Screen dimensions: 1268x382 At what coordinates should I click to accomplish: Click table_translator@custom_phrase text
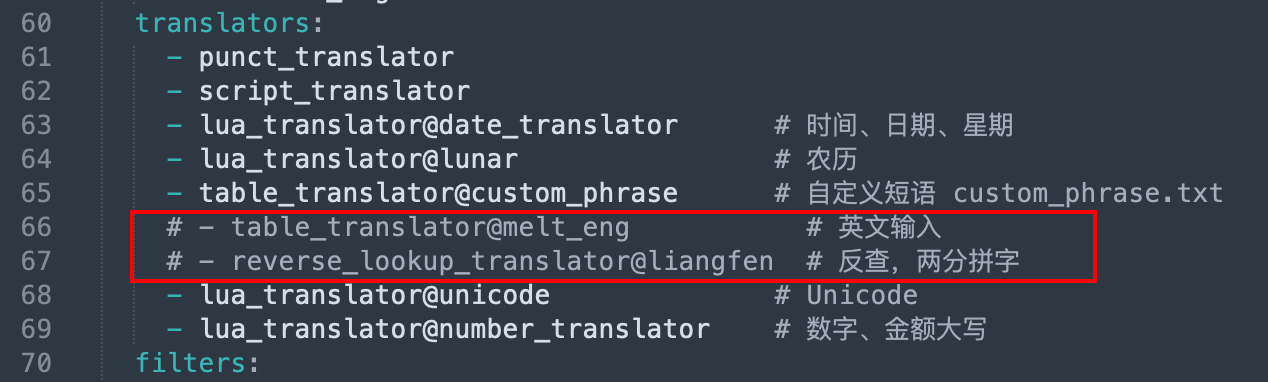click(x=438, y=193)
